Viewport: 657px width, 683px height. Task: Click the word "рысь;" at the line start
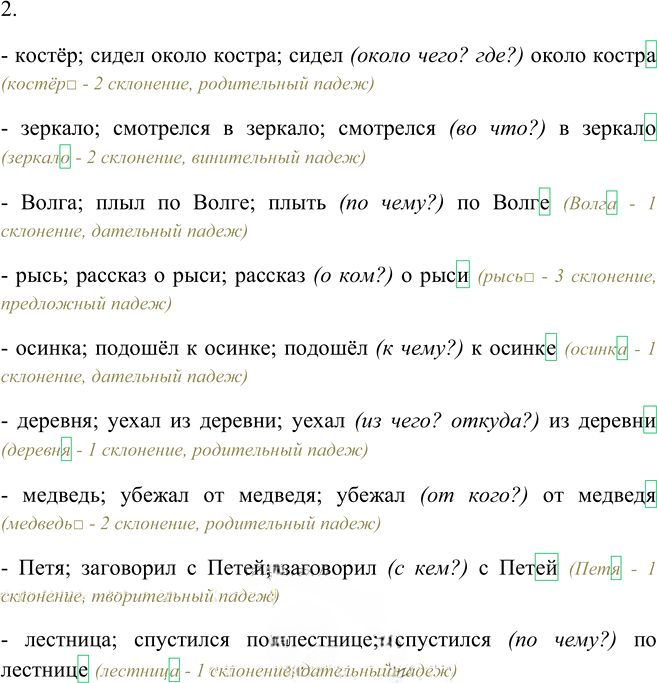42,276
